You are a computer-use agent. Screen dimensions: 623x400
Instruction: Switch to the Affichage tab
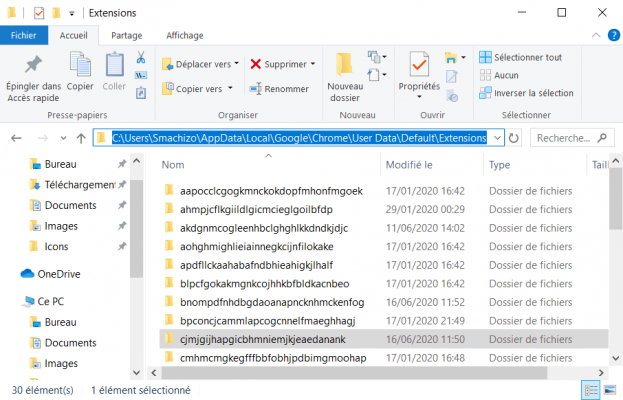(185, 35)
